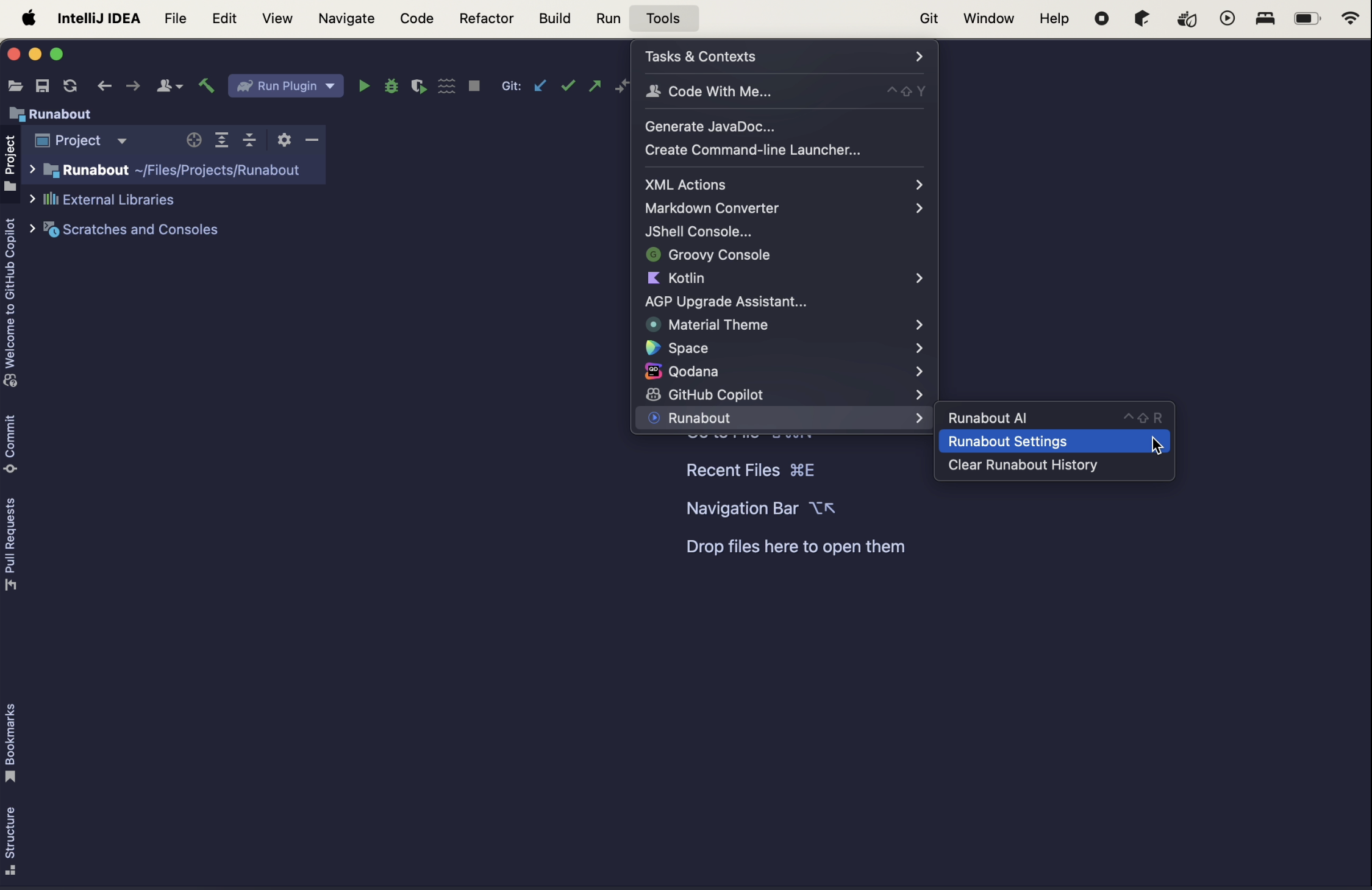This screenshot has height=890, width=1372.
Task: Click the Reload from disk icon
Action: pos(70,86)
